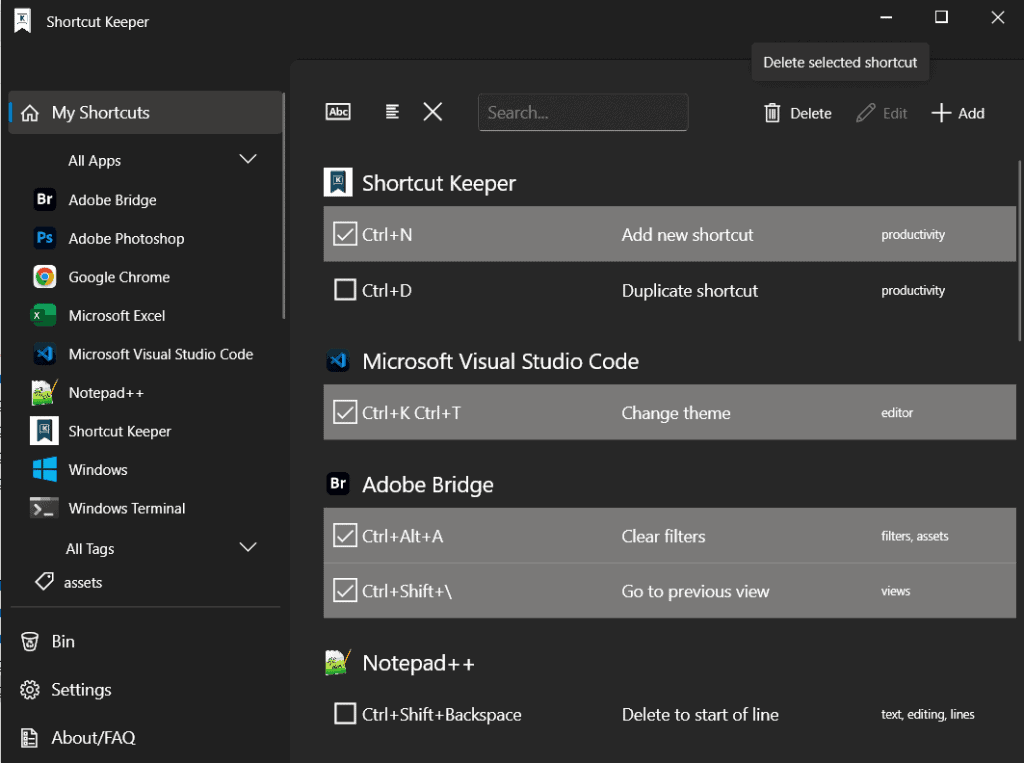Click the 'filters, assets' tag text

[x=914, y=536]
